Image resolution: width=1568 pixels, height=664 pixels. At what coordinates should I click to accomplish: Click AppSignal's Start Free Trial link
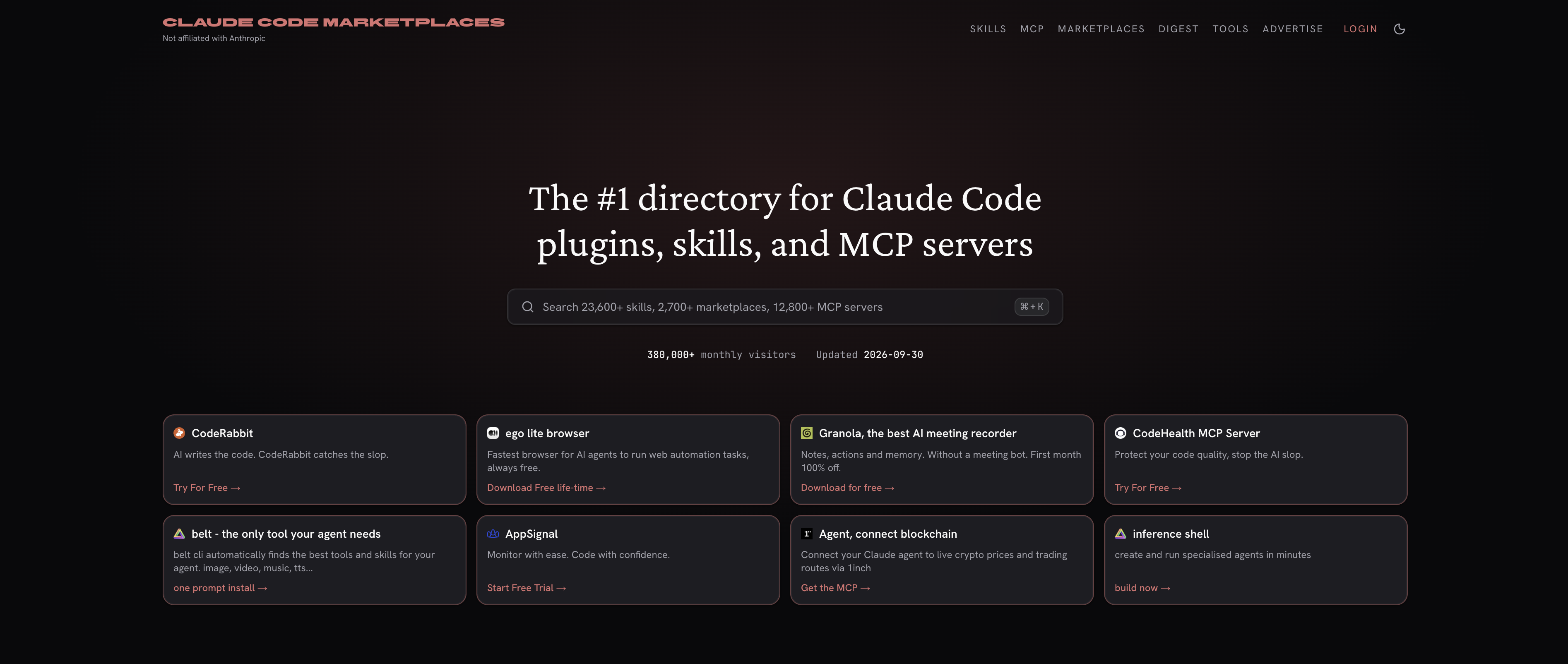(x=527, y=588)
